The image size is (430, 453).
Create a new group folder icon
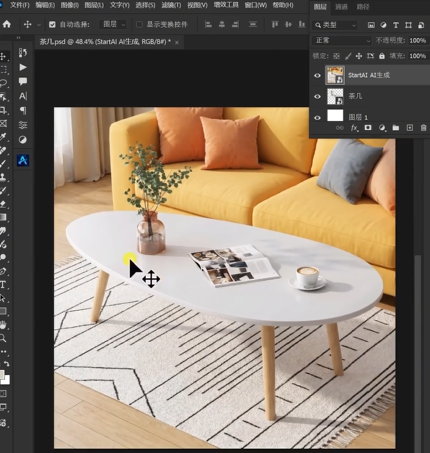(x=396, y=128)
